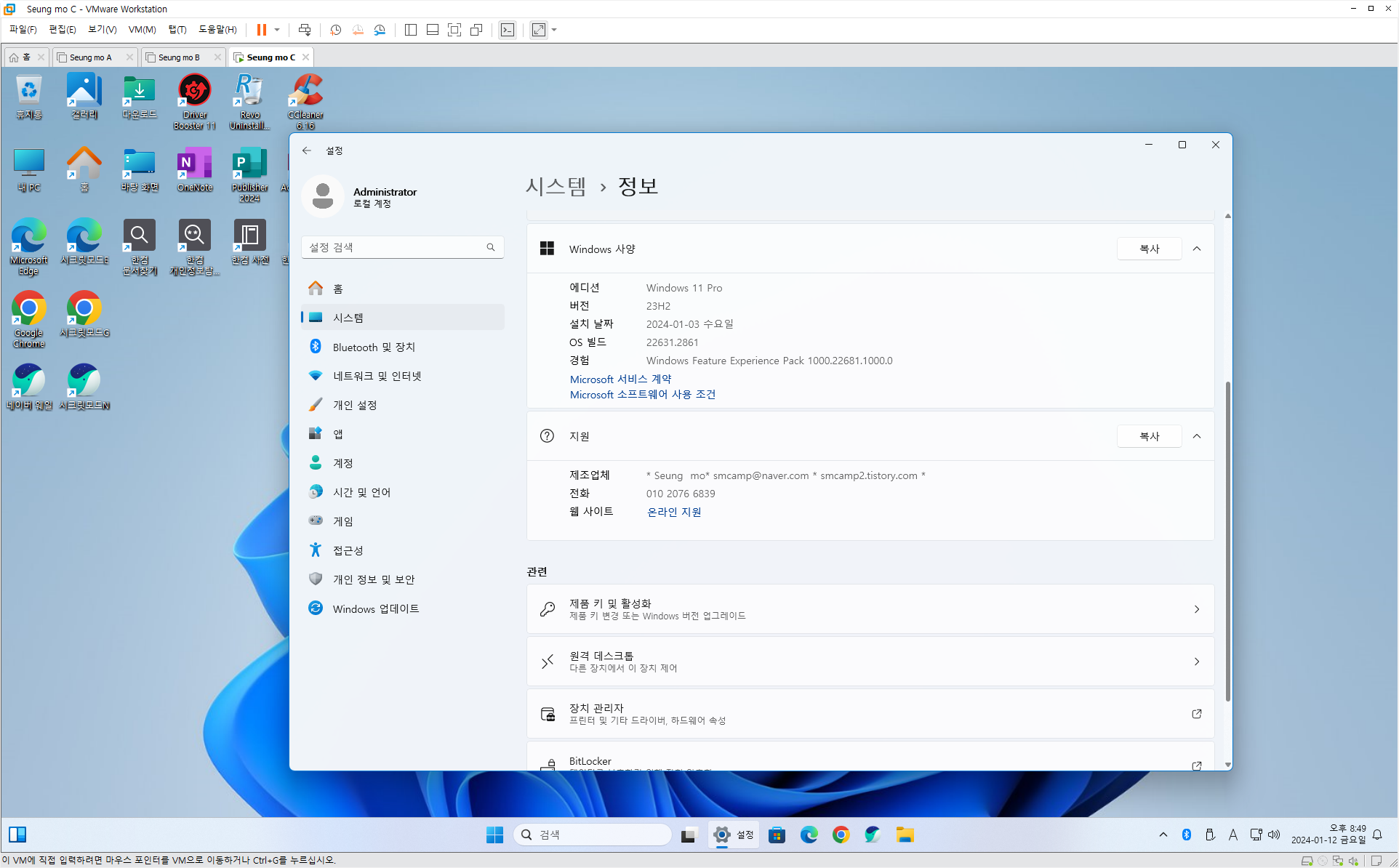This screenshot has height=868, width=1399.
Task: Enter VMware full screen mode icon
Action: [454, 30]
